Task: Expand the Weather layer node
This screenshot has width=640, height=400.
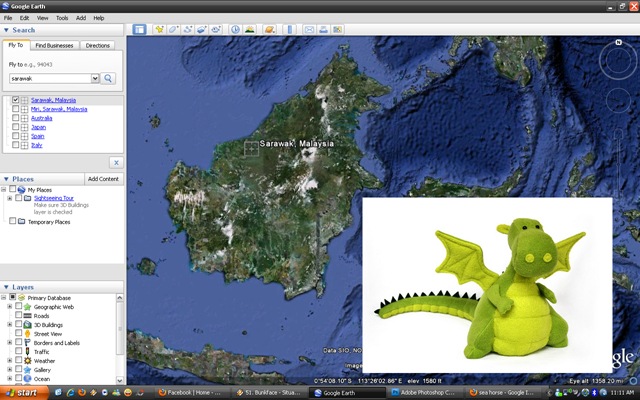Action: click(x=10, y=360)
